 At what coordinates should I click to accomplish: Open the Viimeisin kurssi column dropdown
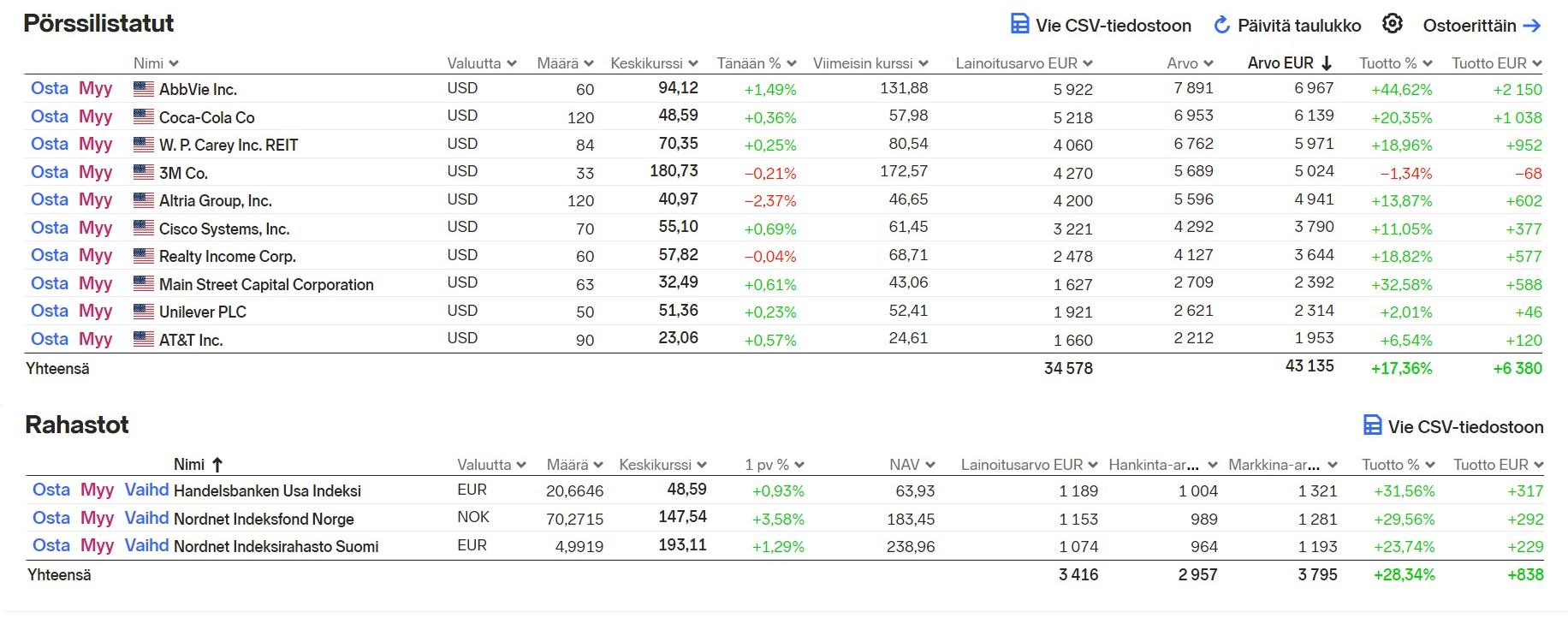click(x=924, y=63)
